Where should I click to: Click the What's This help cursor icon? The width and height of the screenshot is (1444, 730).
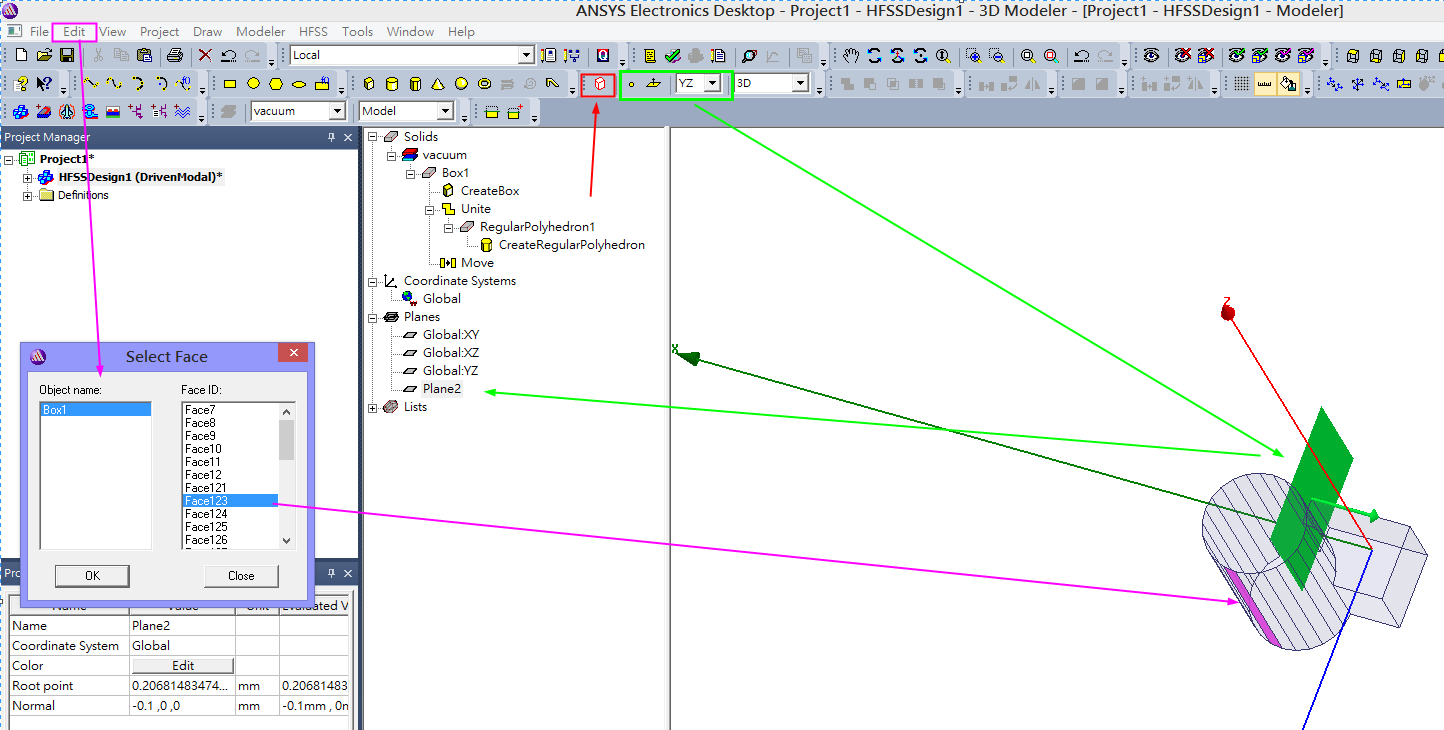[44, 84]
